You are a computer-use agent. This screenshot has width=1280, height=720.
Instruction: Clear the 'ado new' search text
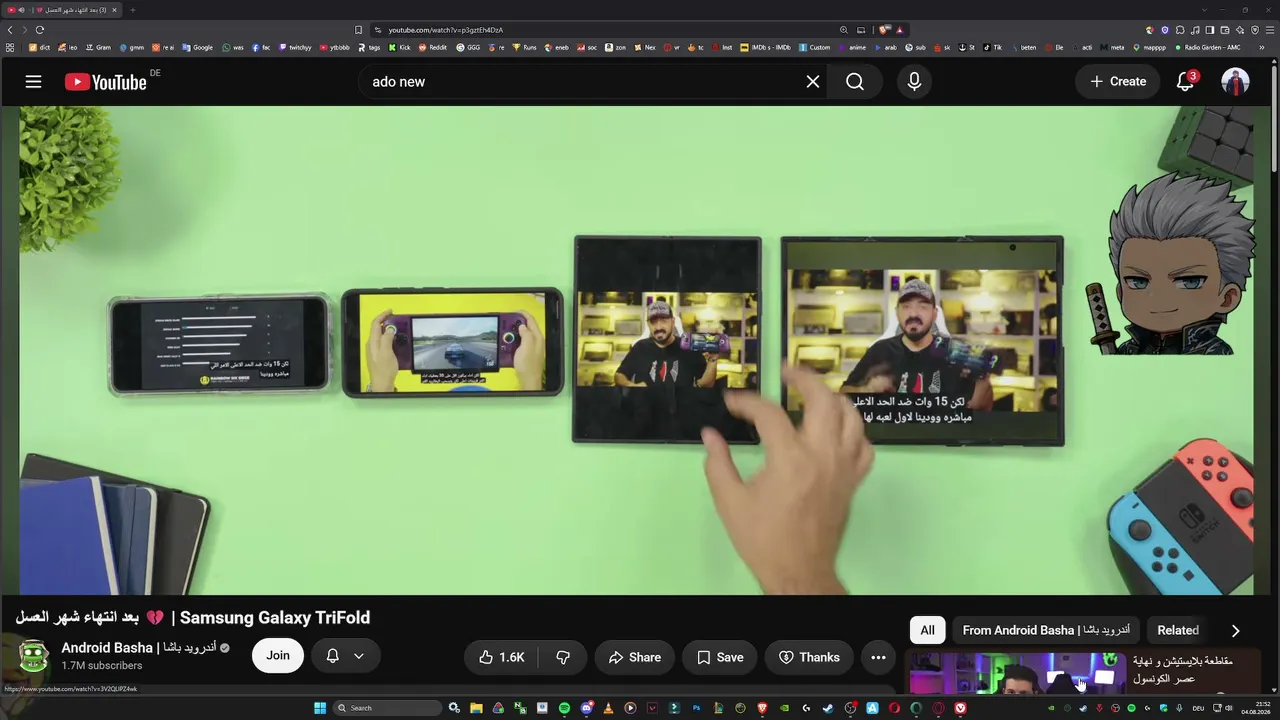pos(813,82)
